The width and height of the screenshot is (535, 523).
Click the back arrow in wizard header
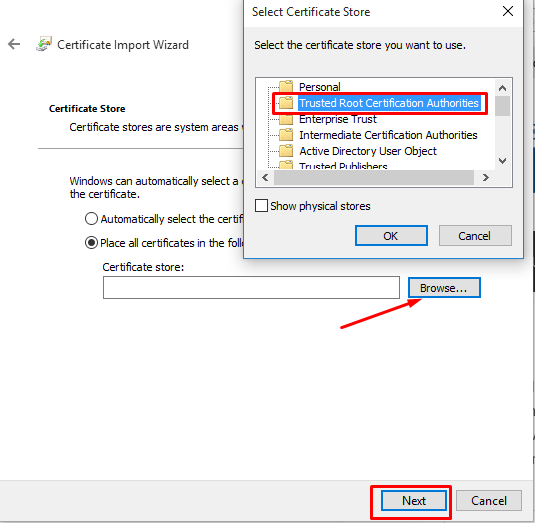click(14, 44)
